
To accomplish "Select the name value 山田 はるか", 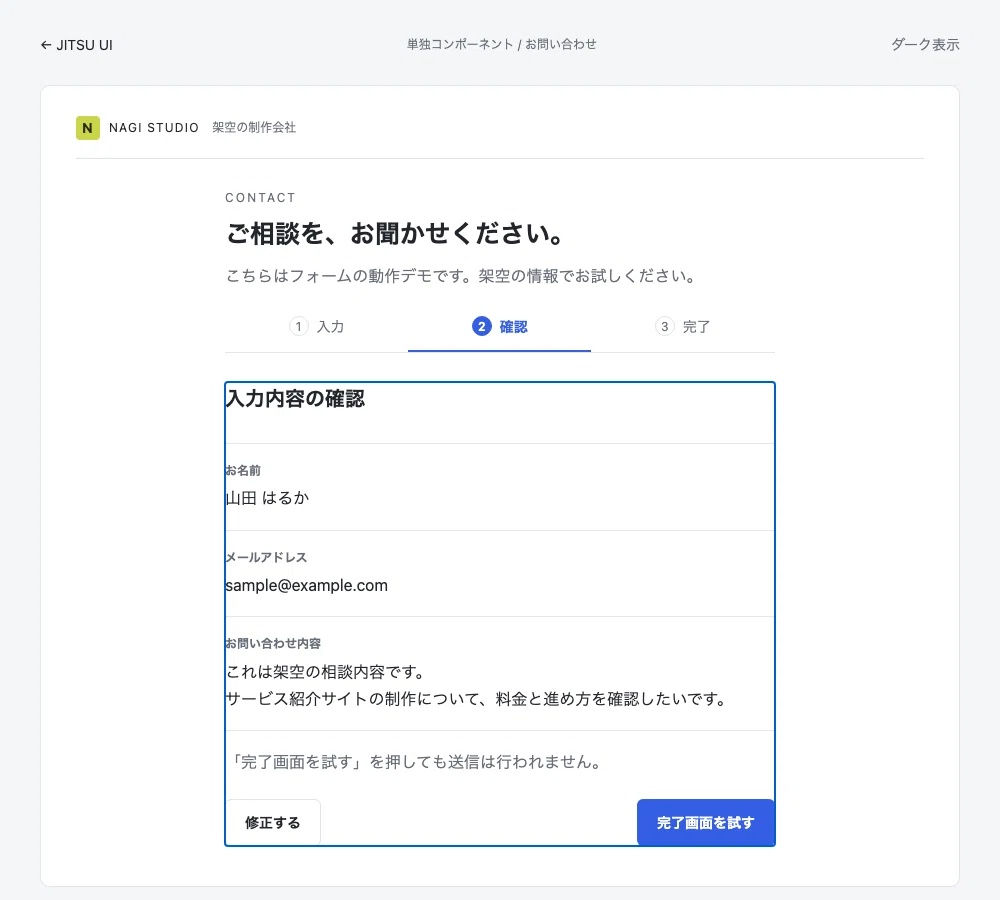I will coord(267,498).
